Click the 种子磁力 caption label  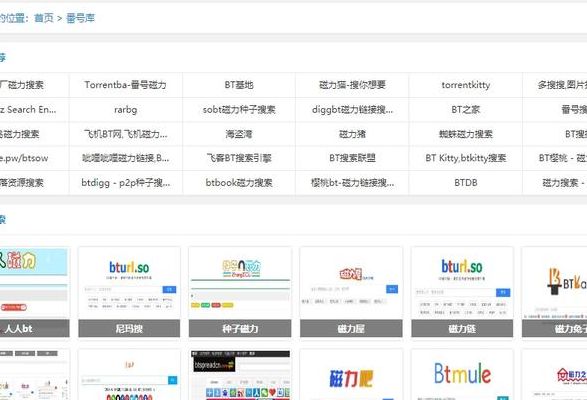pos(240,328)
